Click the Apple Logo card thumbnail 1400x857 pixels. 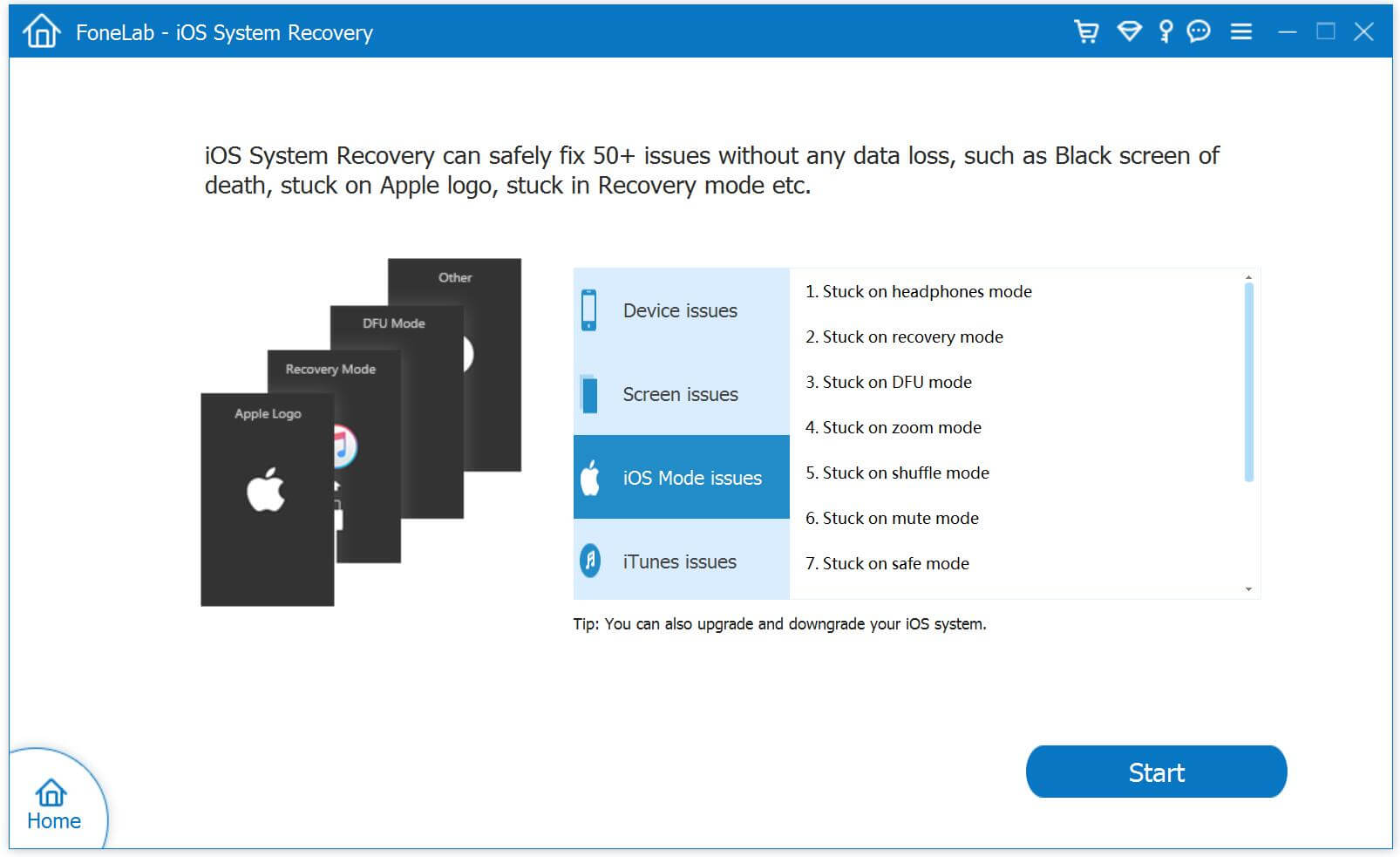click(x=267, y=500)
